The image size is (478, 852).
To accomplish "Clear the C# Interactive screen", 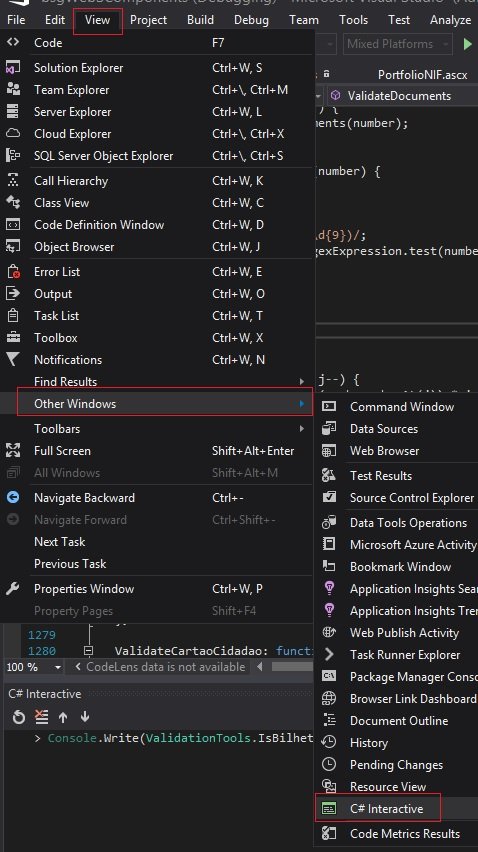I will click(x=41, y=717).
